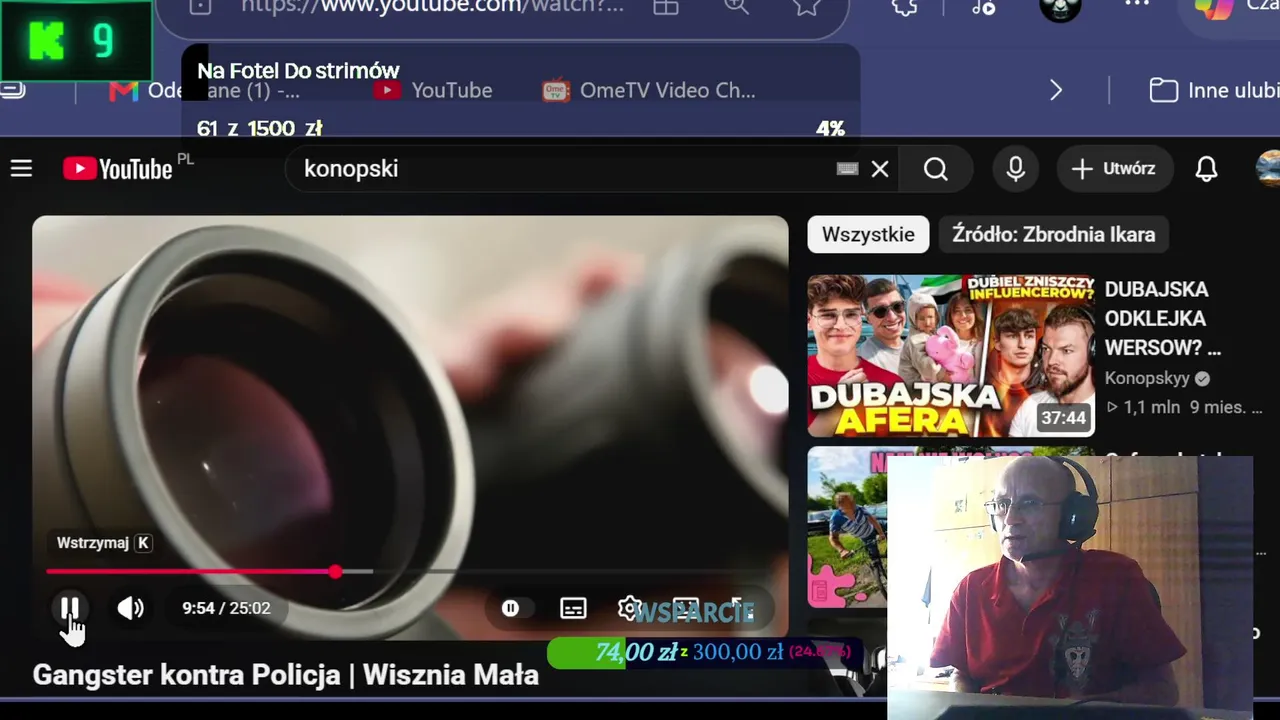Open the "Utwórz" create menu
This screenshot has width=1280, height=720.
[x=1114, y=169]
